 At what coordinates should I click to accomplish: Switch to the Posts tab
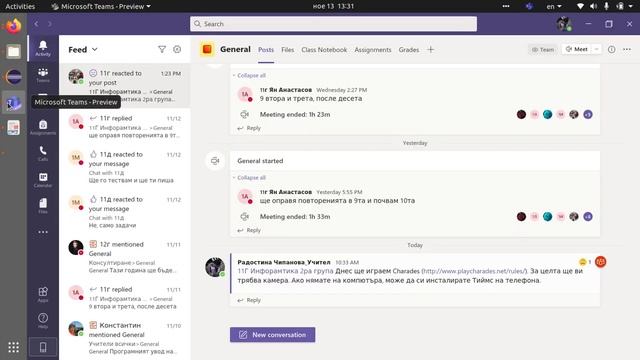click(266, 50)
